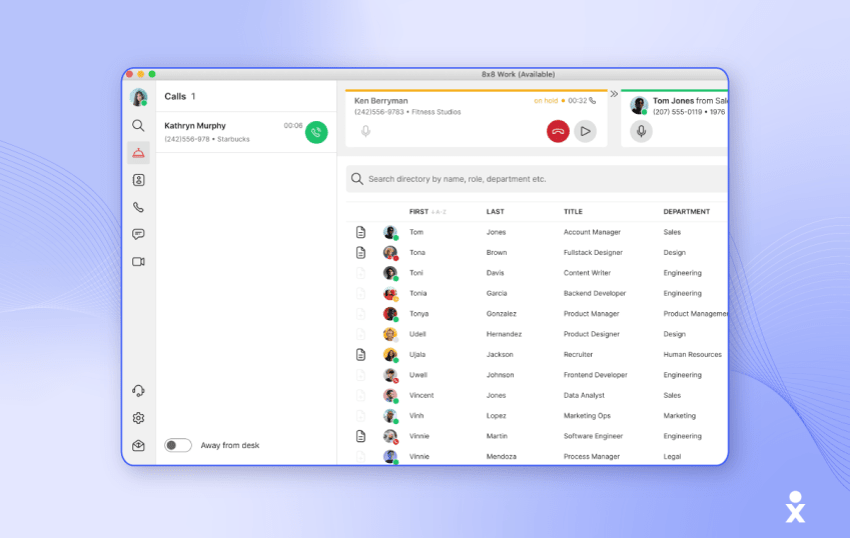Click the Search directory input field
850x538 pixels.
[540, 179]
